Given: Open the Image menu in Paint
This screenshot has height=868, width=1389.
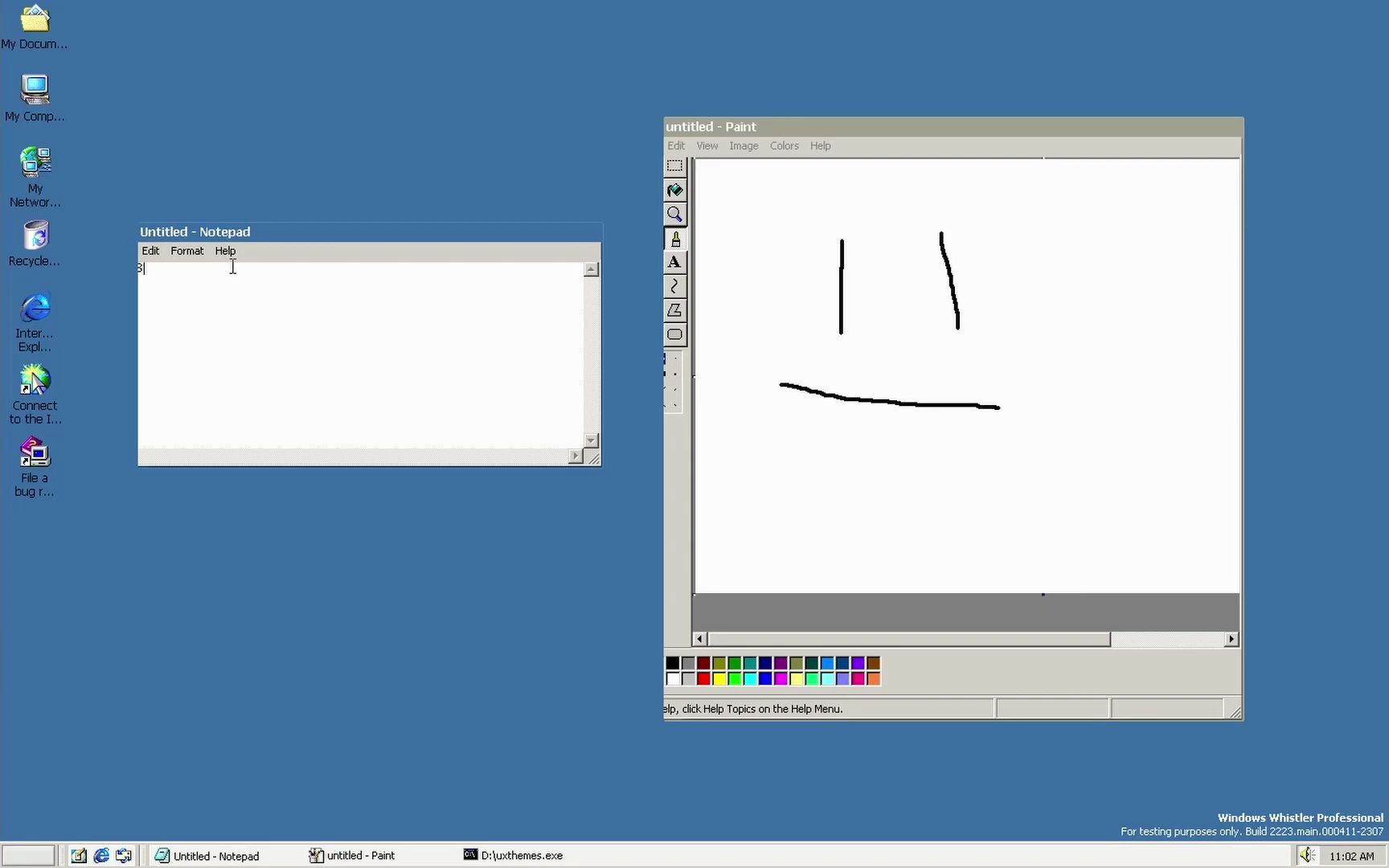Looking at the screenshot, I should 743,145.
